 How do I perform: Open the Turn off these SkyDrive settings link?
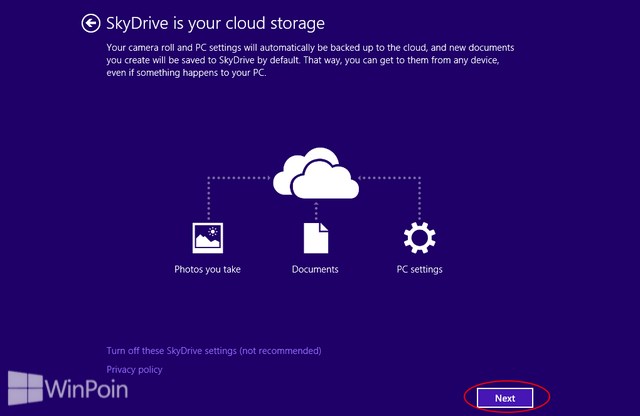coord(214,351)
